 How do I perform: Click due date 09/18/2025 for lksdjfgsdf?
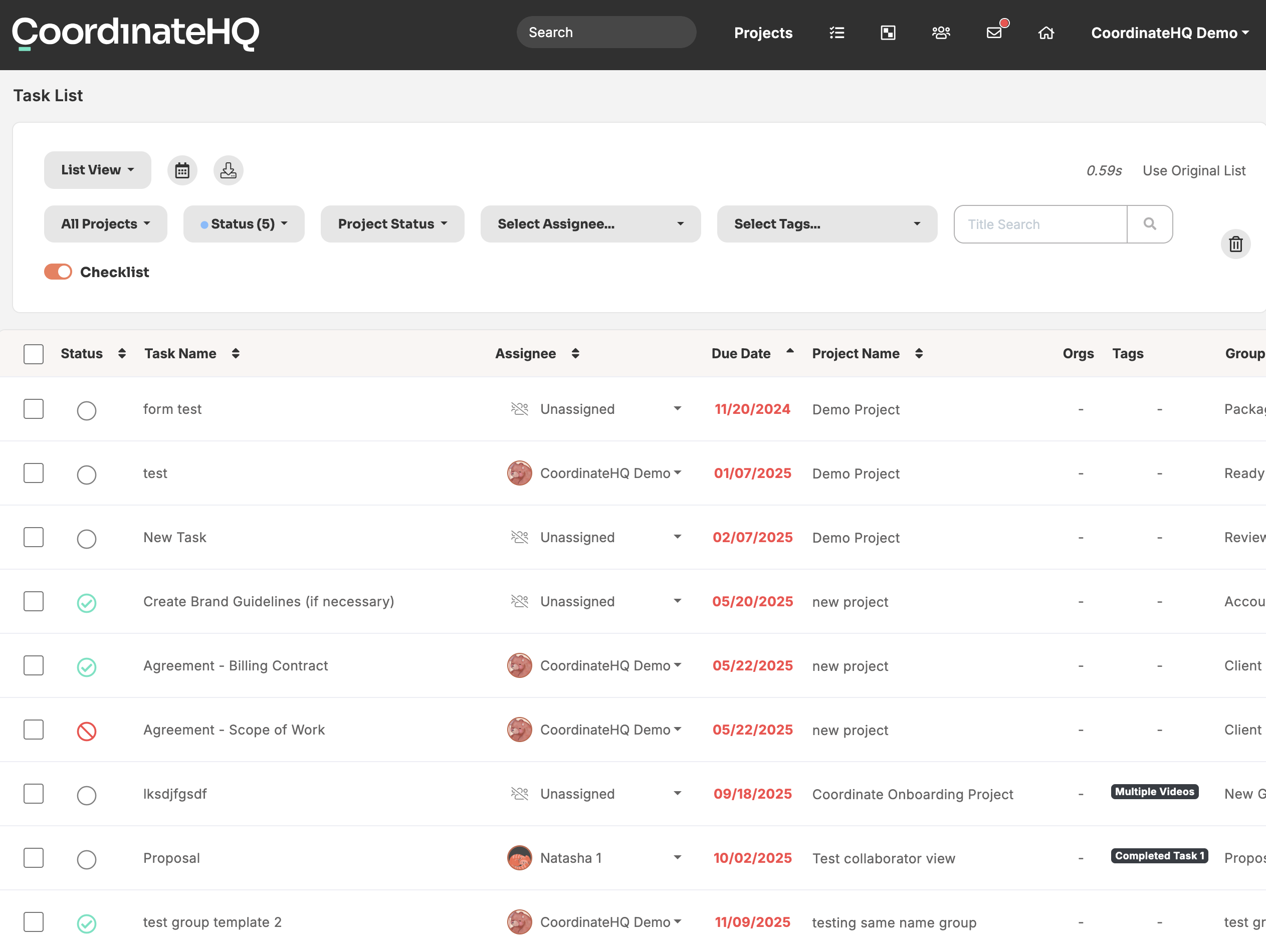pyautogui.click(x=752, y=794)
